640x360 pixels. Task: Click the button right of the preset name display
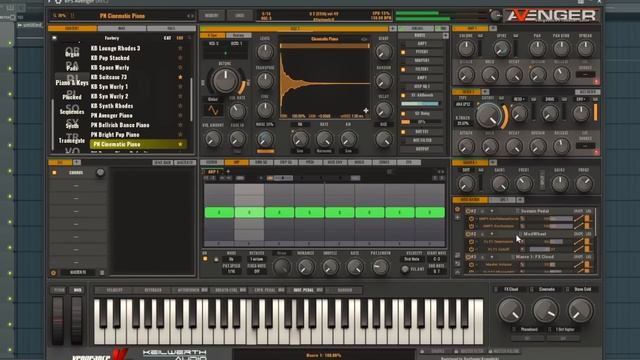211,16
